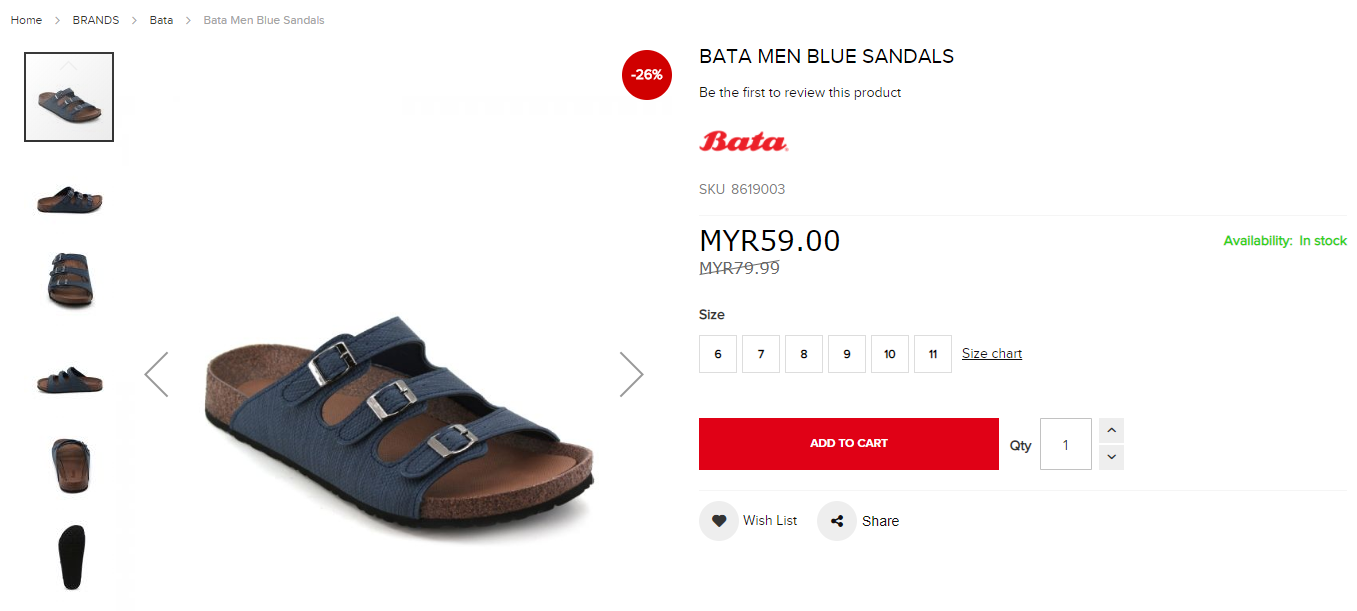
Task: Click the Share icon
Action: (x=837, y=521)
